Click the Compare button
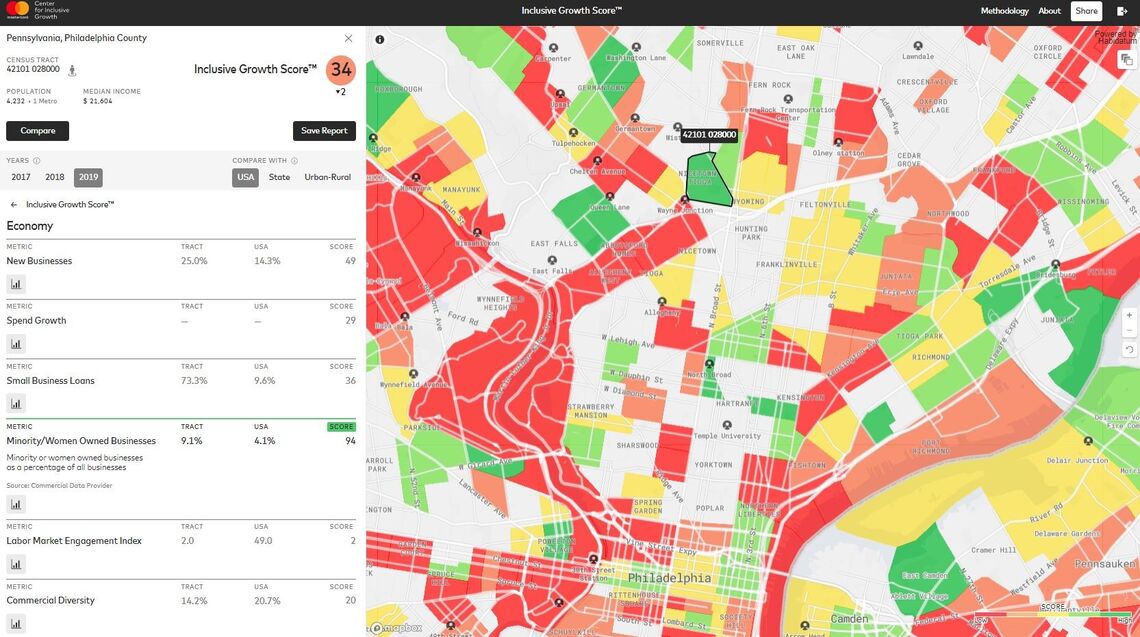Image resolution: width=1140 pixels, height=637 pixels. [38, 131]
